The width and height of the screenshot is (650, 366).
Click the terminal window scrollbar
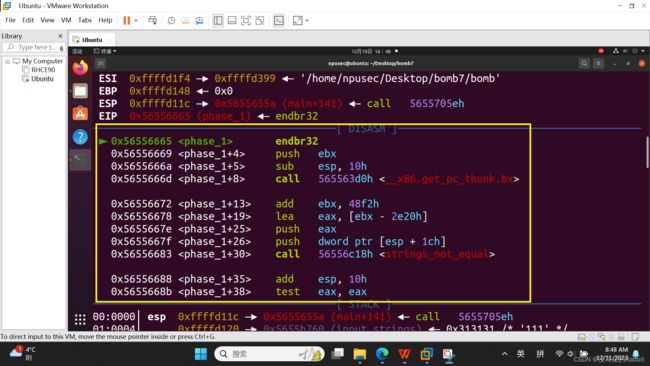(647, 152)
